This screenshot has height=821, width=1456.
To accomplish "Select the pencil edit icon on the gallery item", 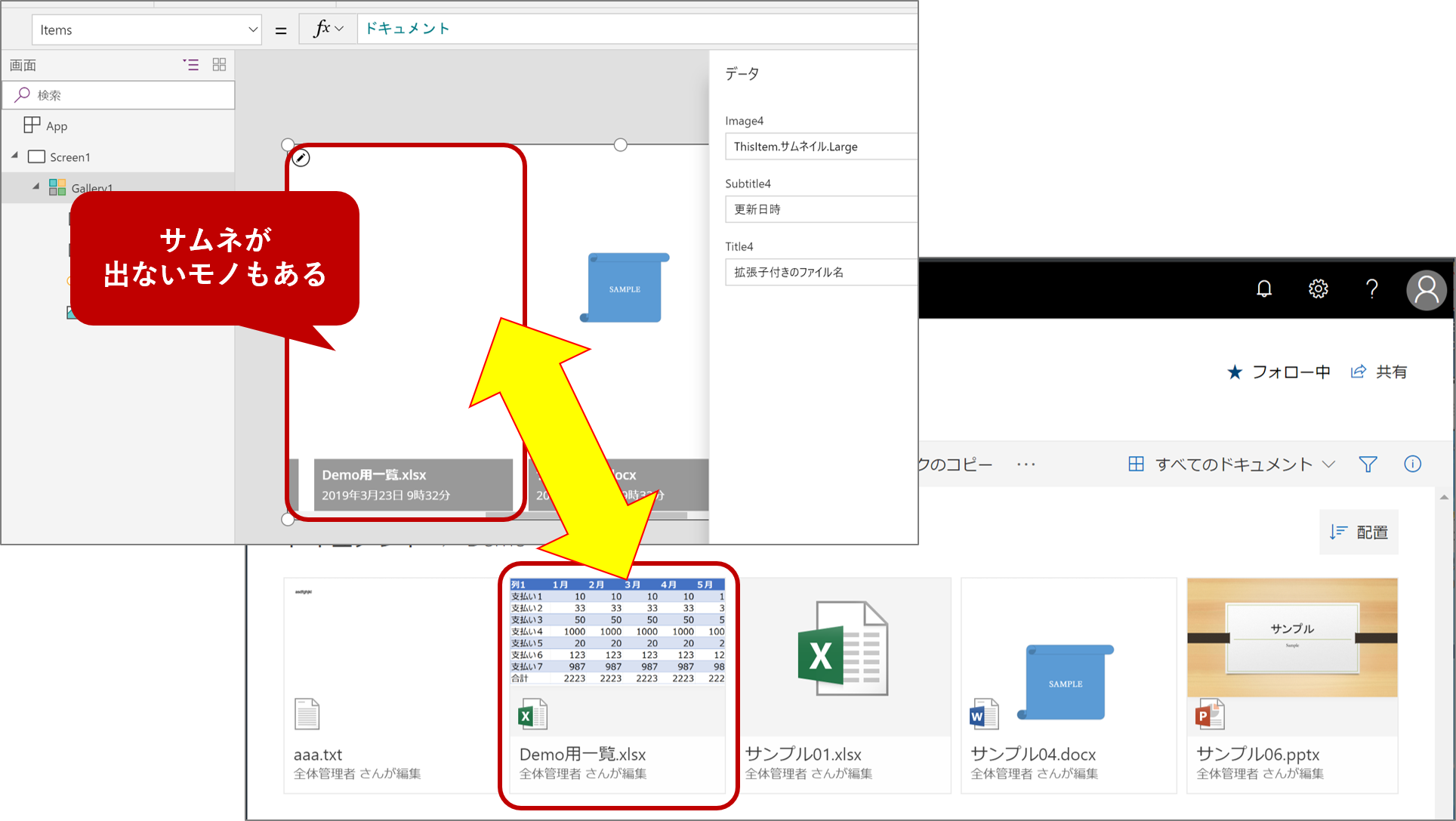I will (301, 158).
